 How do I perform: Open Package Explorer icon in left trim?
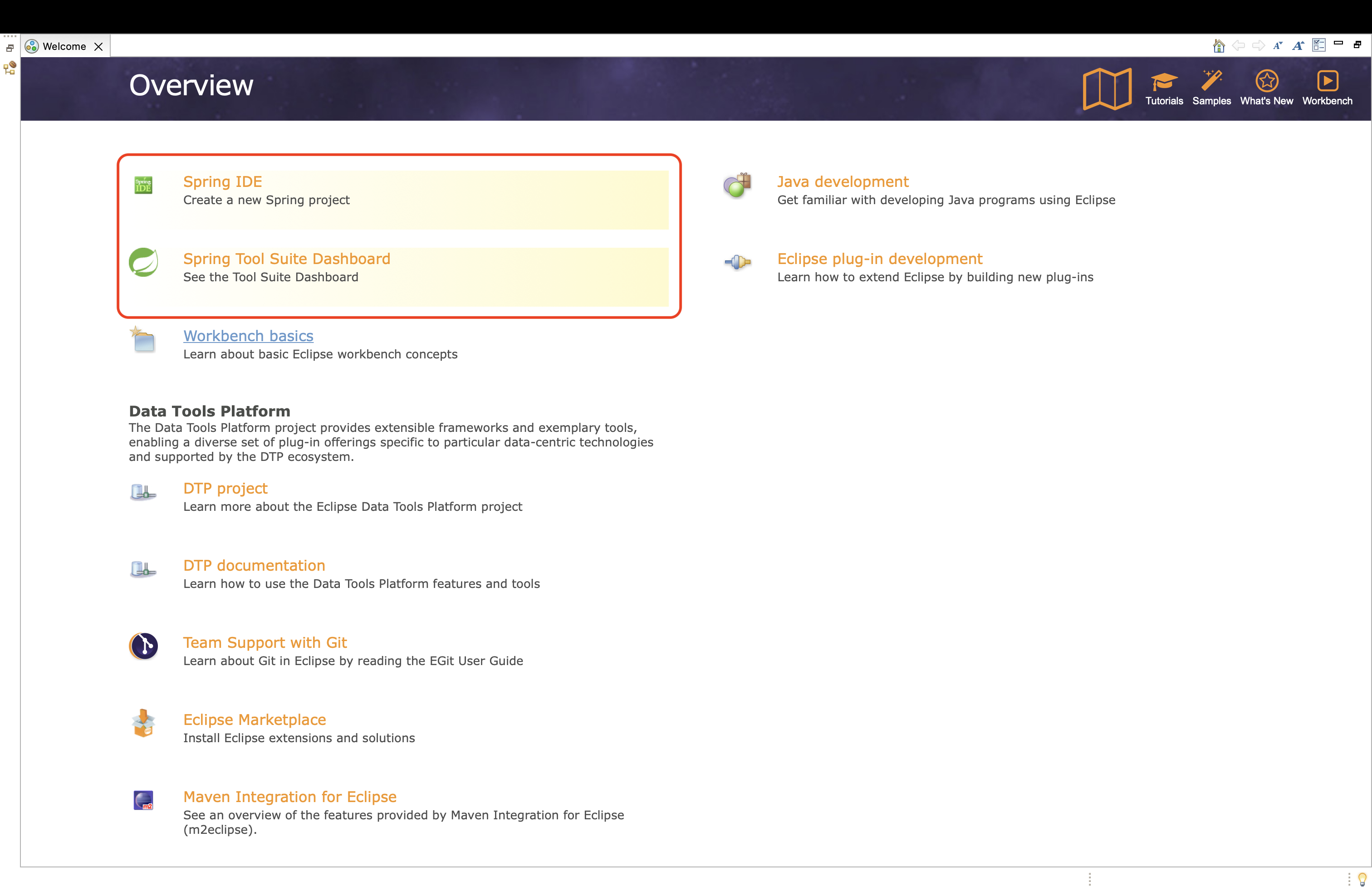click(10, 69)
